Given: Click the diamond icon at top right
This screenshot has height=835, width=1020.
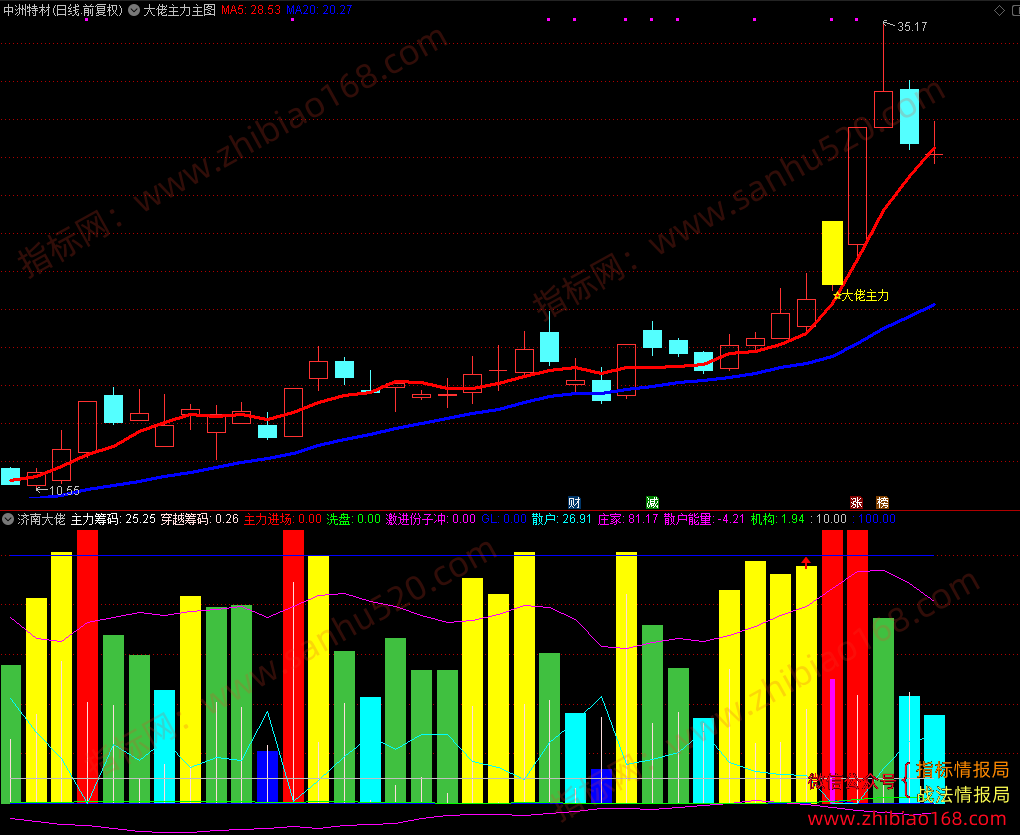Looking at the screenshot, I should [999, 10].
